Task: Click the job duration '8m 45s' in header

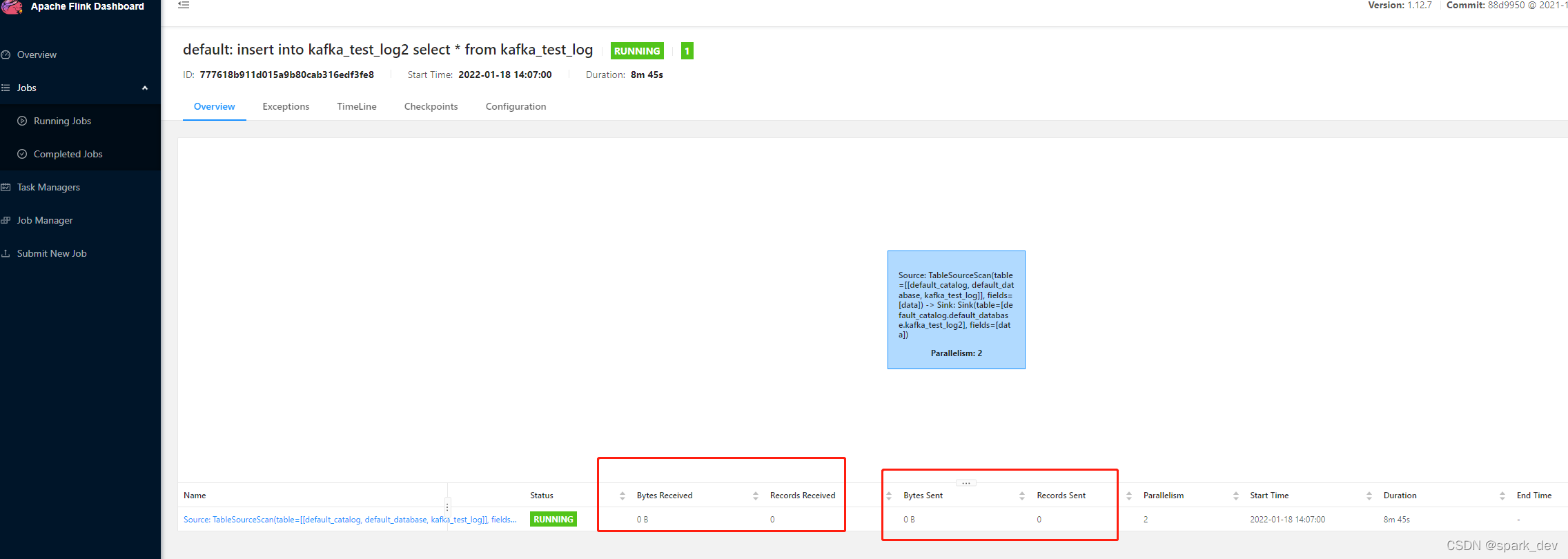Action: click(x=647, y=75)
